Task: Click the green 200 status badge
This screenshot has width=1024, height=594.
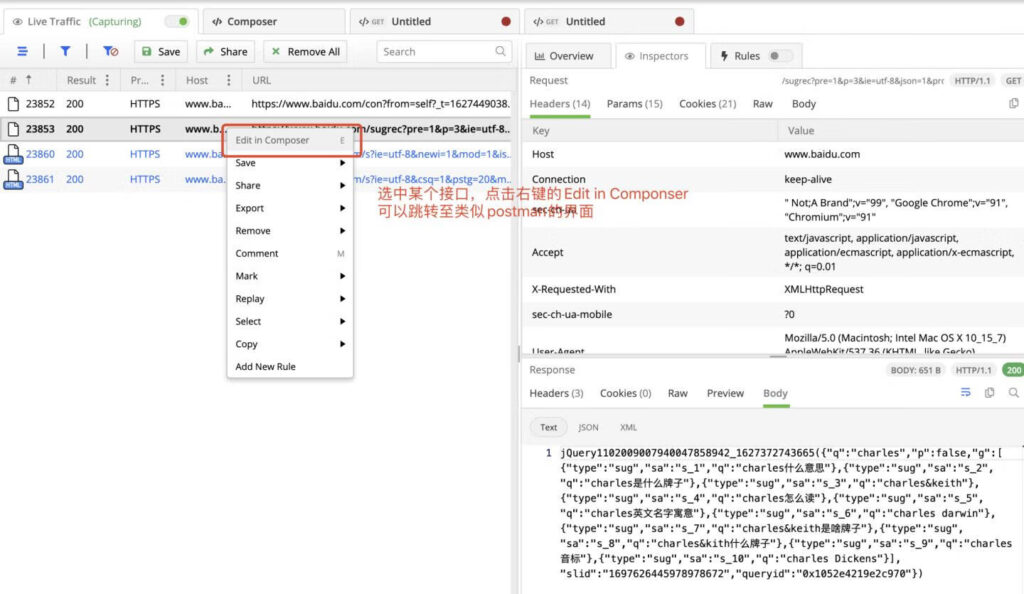Action: coord(1013,370)
